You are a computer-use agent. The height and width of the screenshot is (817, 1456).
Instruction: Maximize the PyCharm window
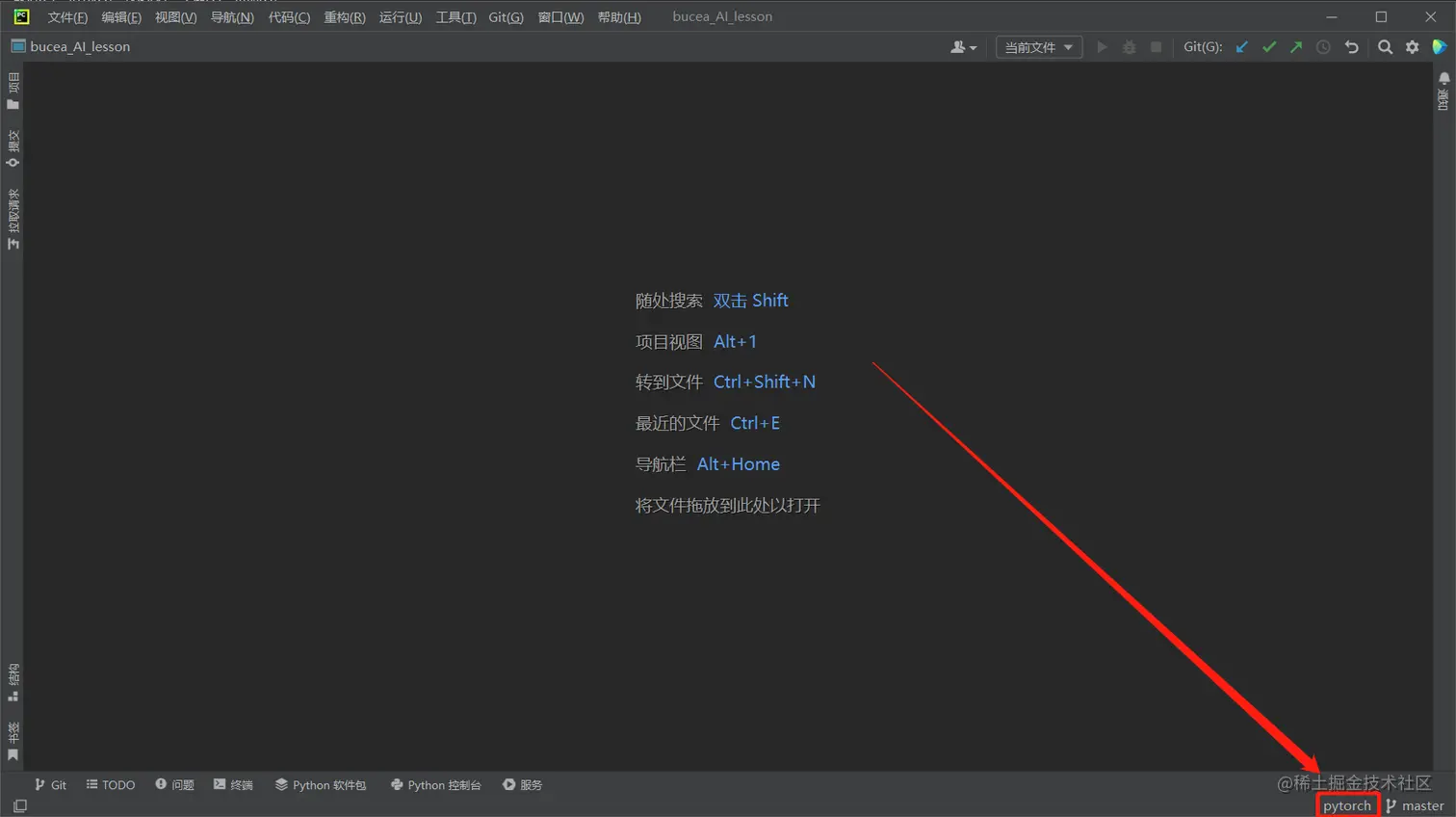(x=1381, y=16)
